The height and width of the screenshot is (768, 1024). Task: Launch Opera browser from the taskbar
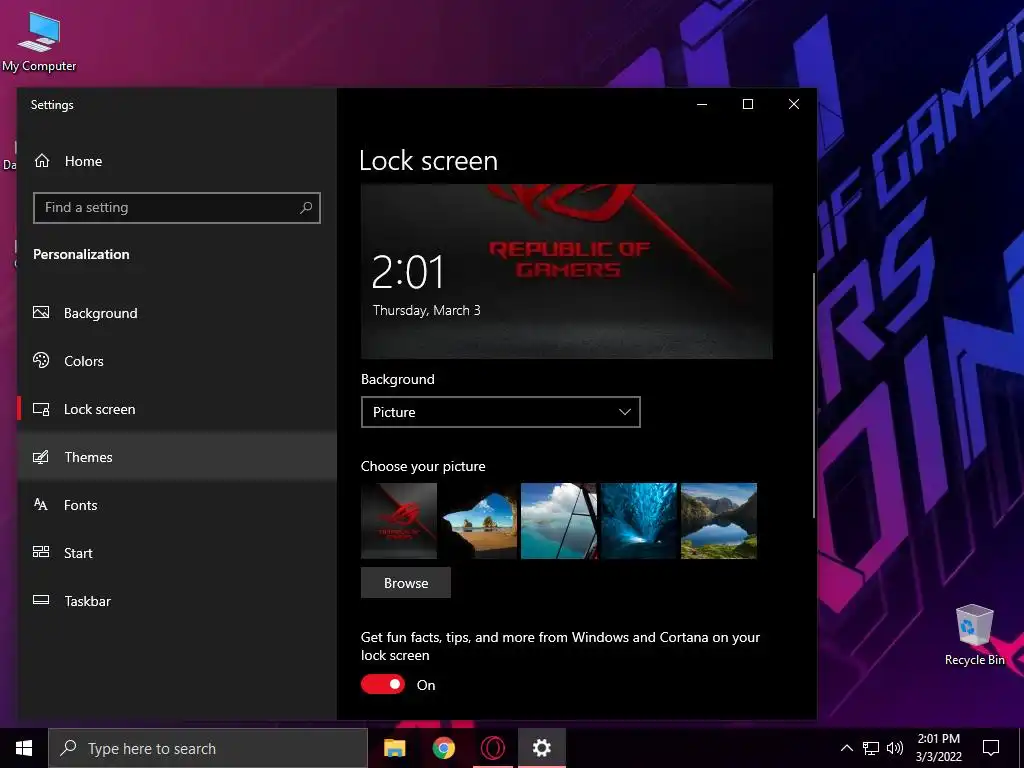[492, 748]
